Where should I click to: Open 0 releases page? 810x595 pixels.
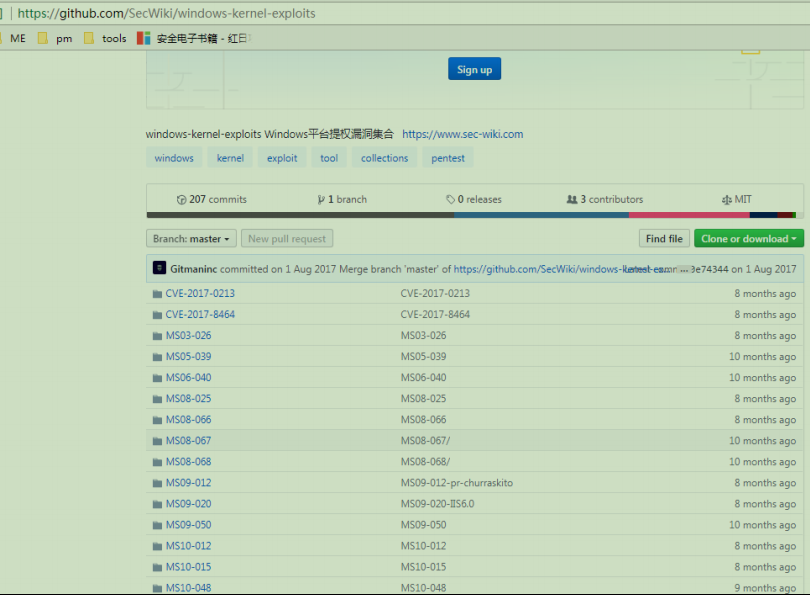coord(474,199)
